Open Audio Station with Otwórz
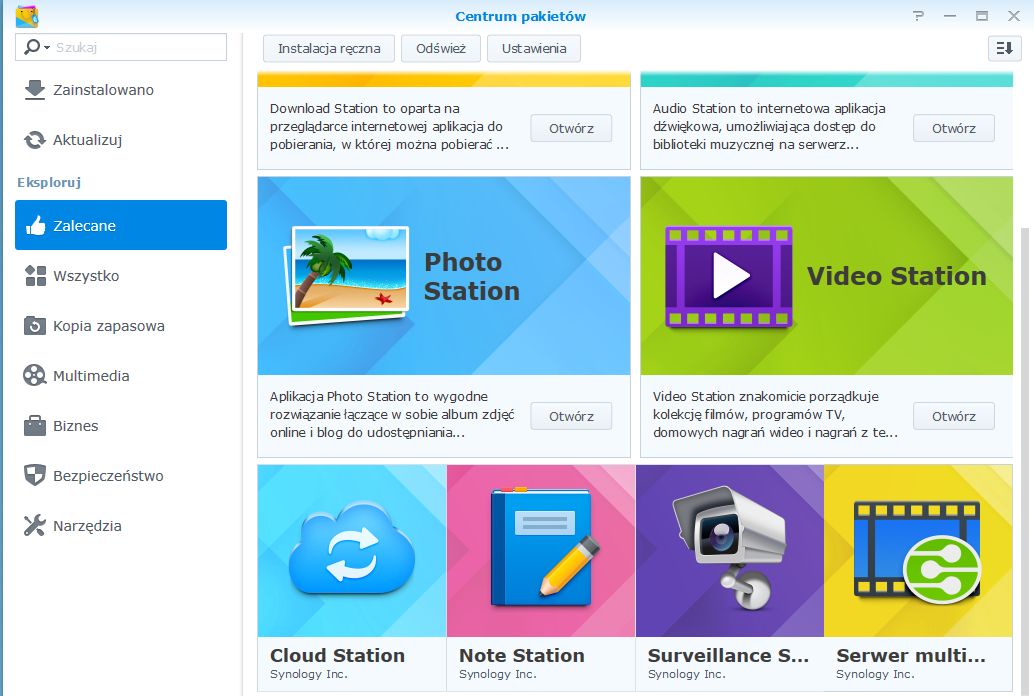 (x=954, y=129)
